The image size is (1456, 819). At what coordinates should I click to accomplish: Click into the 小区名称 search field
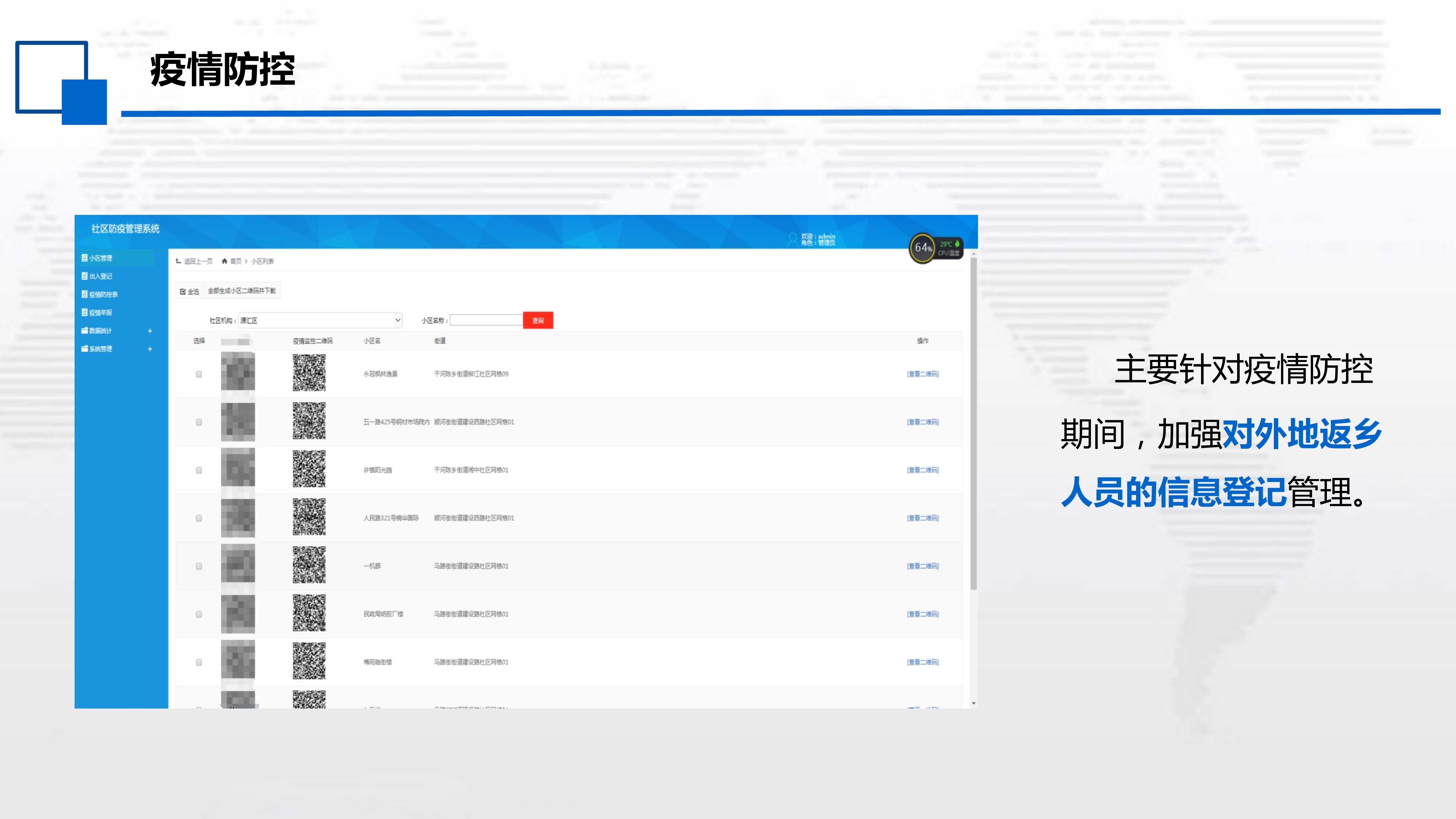pyautogui.click(x=486, y=321)
